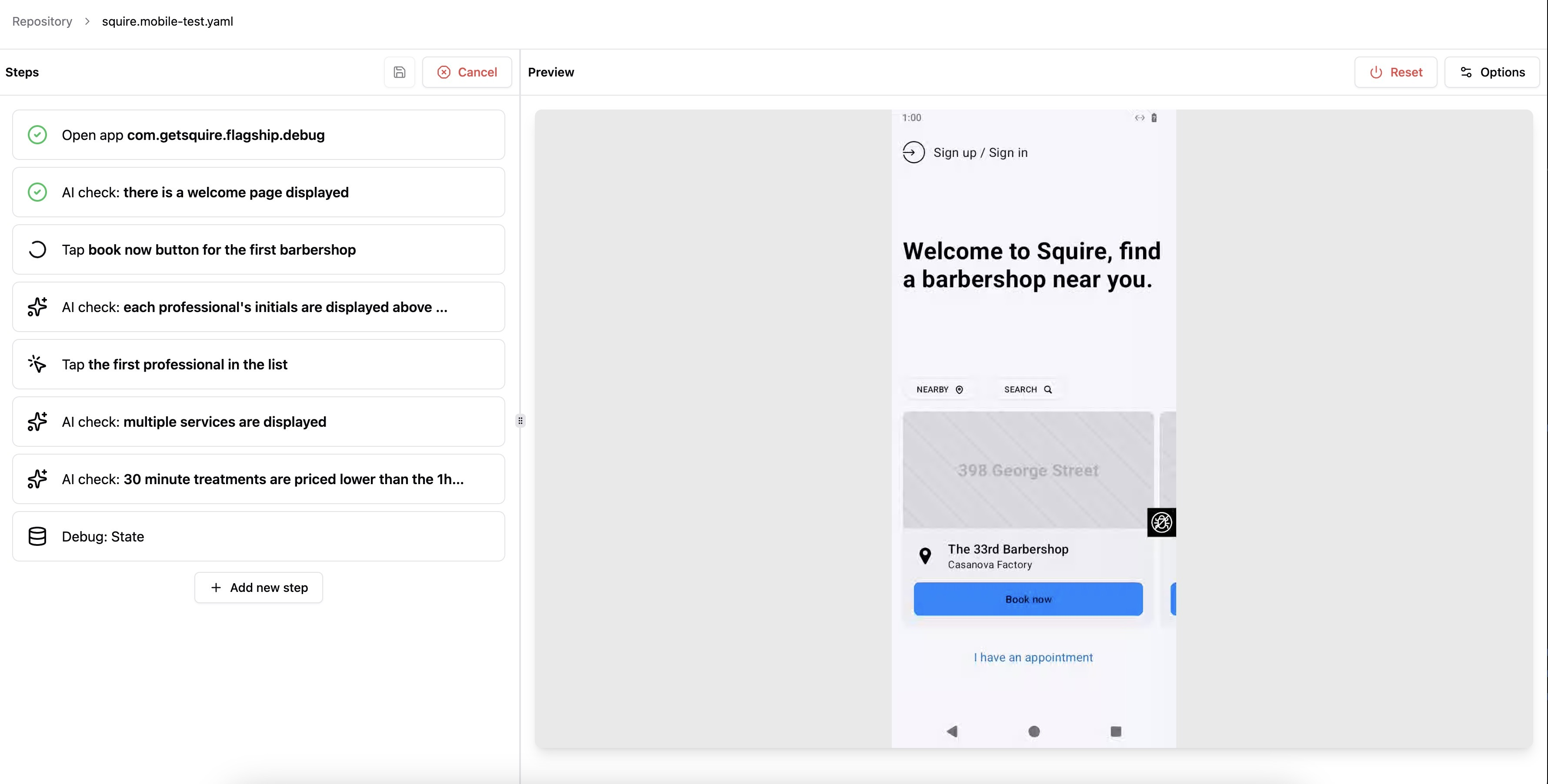Select the welcome page AI check step
This screenshot has height=784, width=1548.
(x=258, y=192)
